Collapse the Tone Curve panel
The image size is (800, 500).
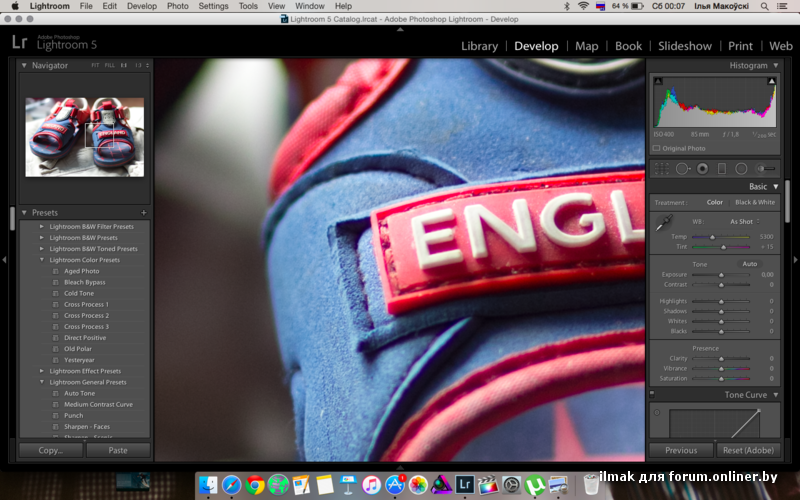tap(776, 395)
